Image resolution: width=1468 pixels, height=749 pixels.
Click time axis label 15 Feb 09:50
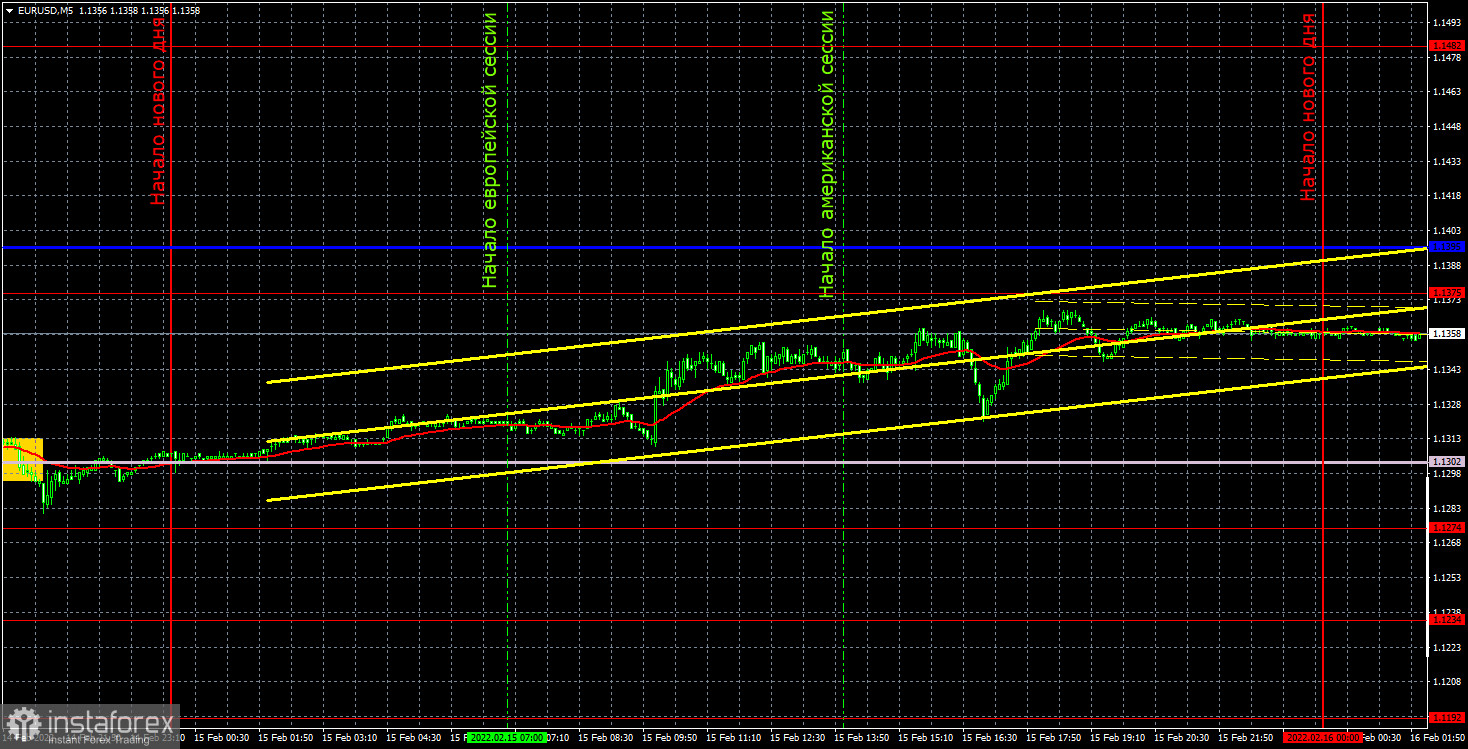pos(670,737)
